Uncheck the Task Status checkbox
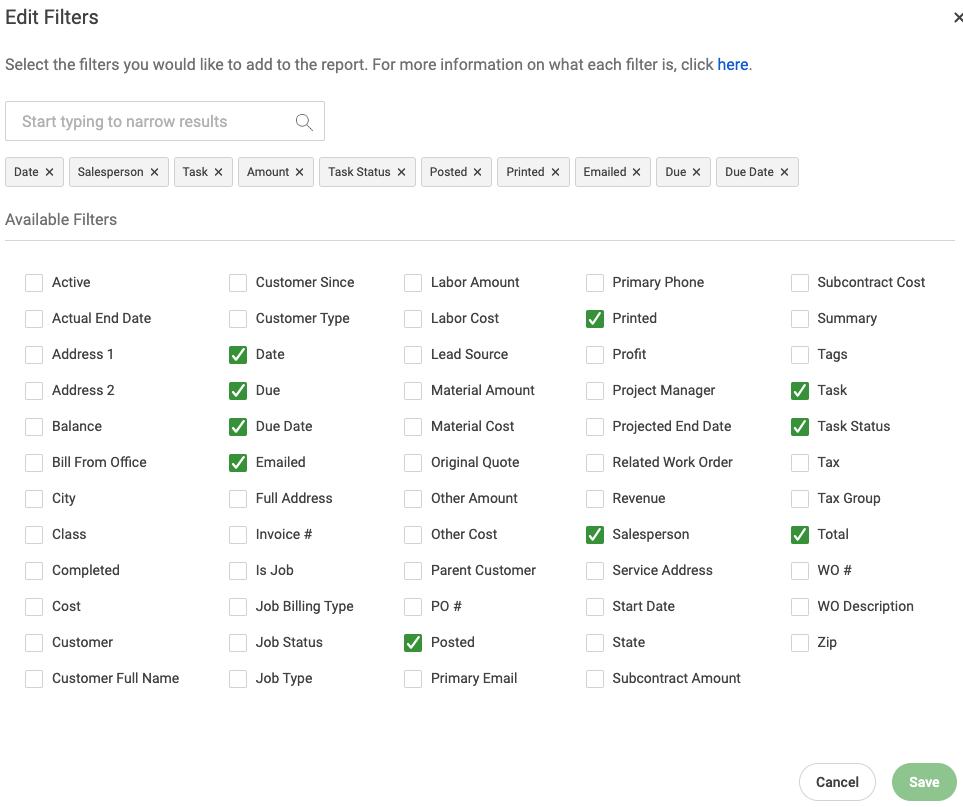This screenshot has width=963, height=807. click(x=800, y=427)
